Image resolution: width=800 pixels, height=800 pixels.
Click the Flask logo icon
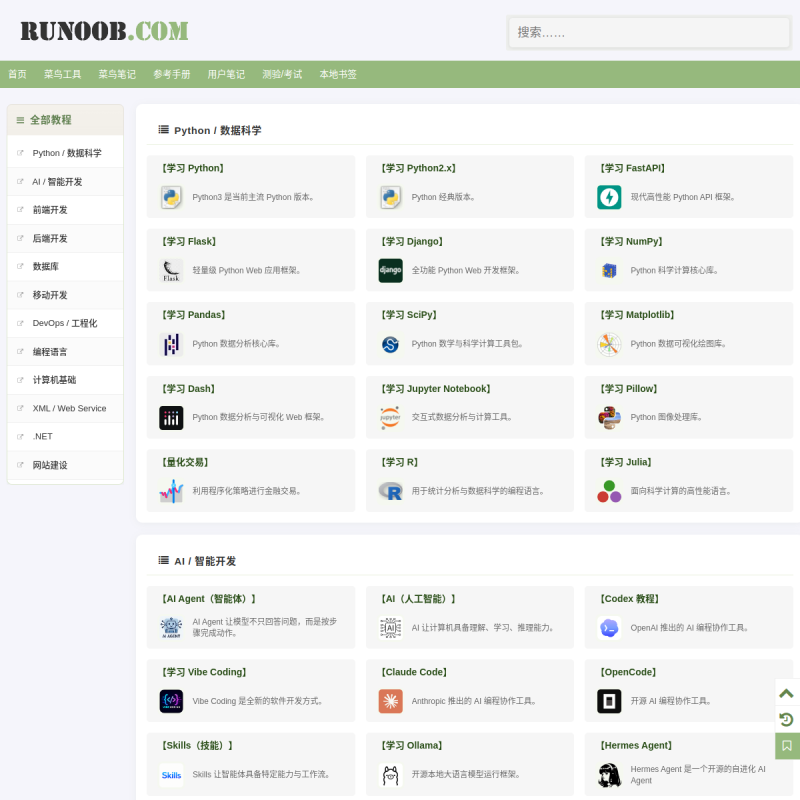pos(171,270)
